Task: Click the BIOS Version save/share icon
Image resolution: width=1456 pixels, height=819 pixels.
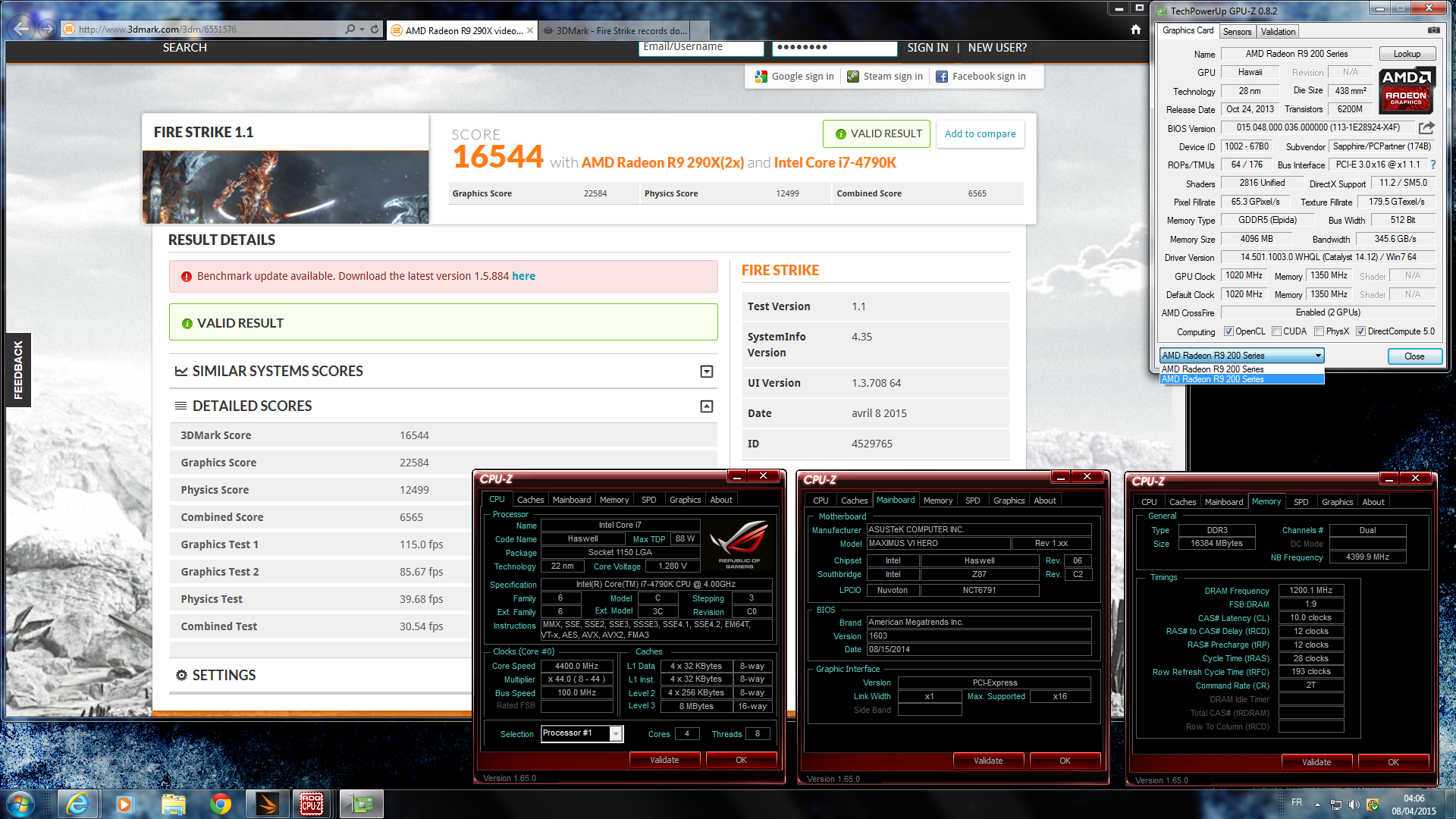Action: tap(1426, 127)
